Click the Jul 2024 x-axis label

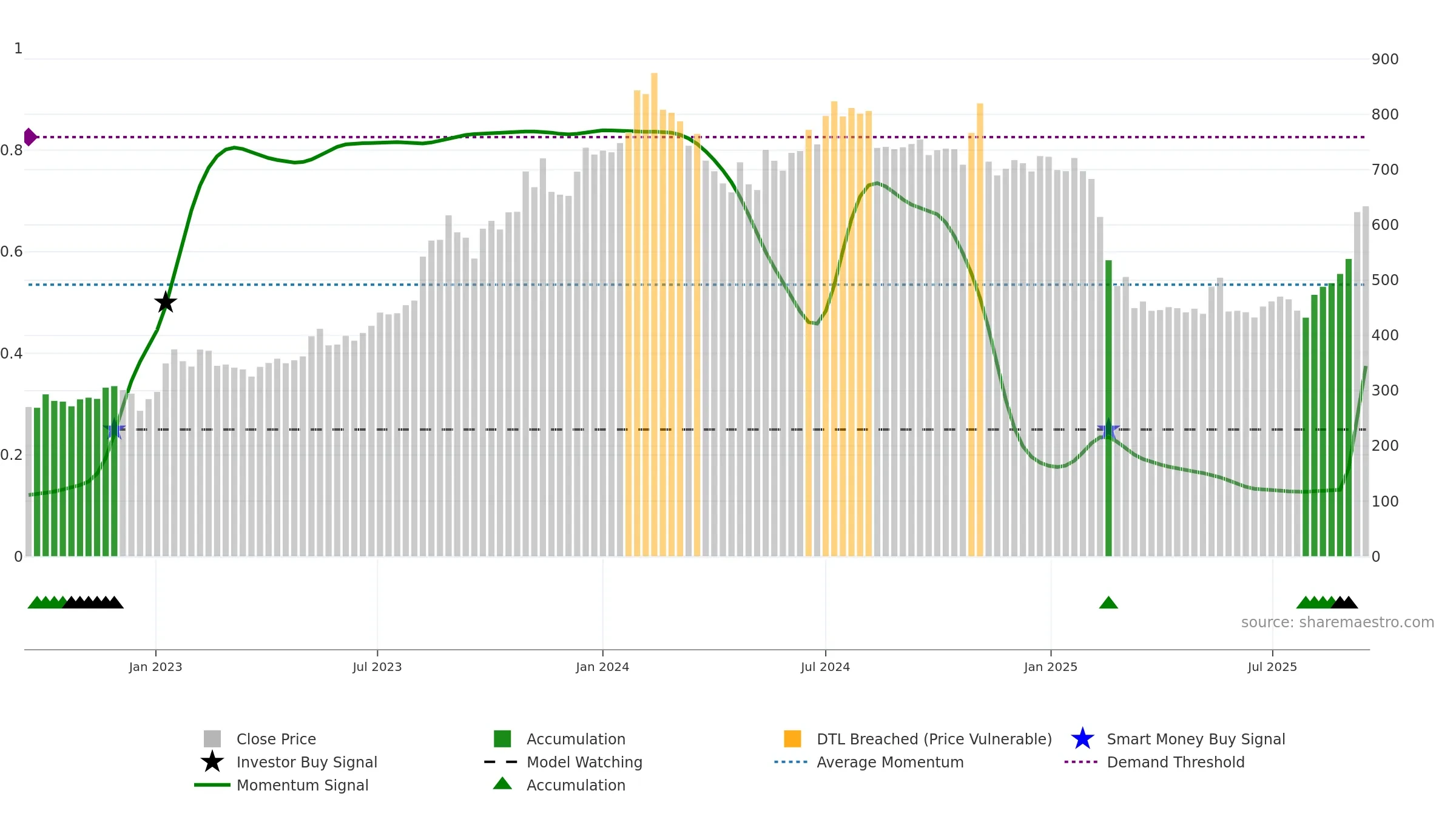click(825, 667)
